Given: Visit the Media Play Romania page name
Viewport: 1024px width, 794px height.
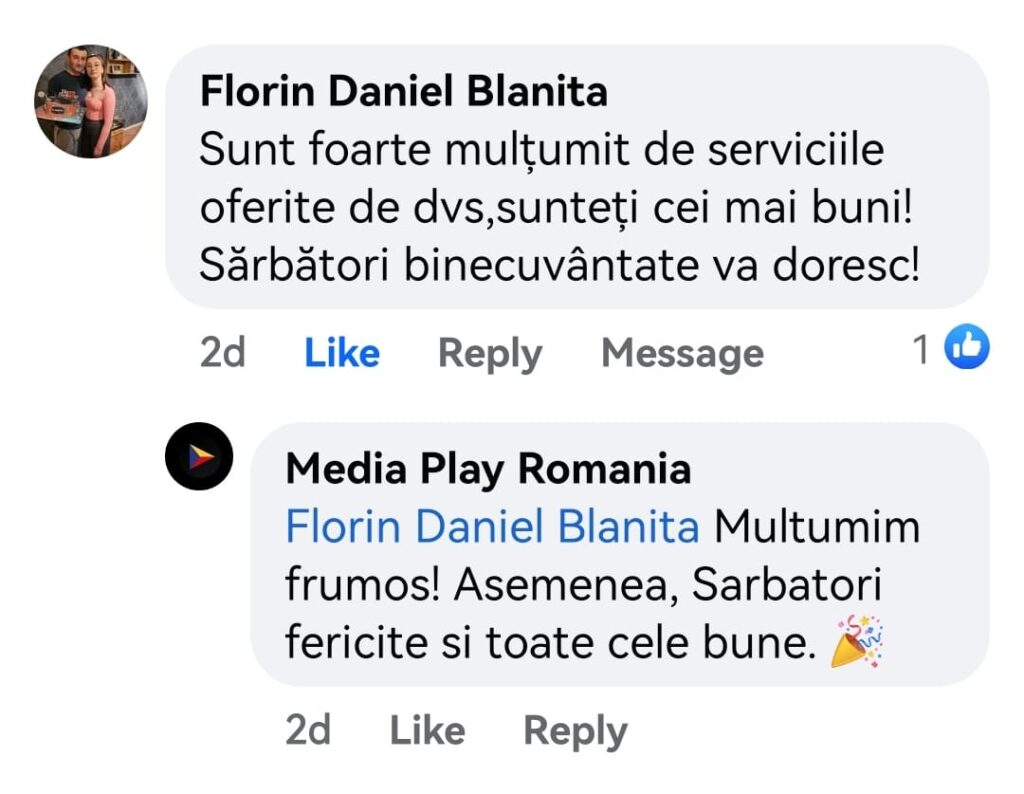Looking at the screenshot, I should tap(488, 469).
